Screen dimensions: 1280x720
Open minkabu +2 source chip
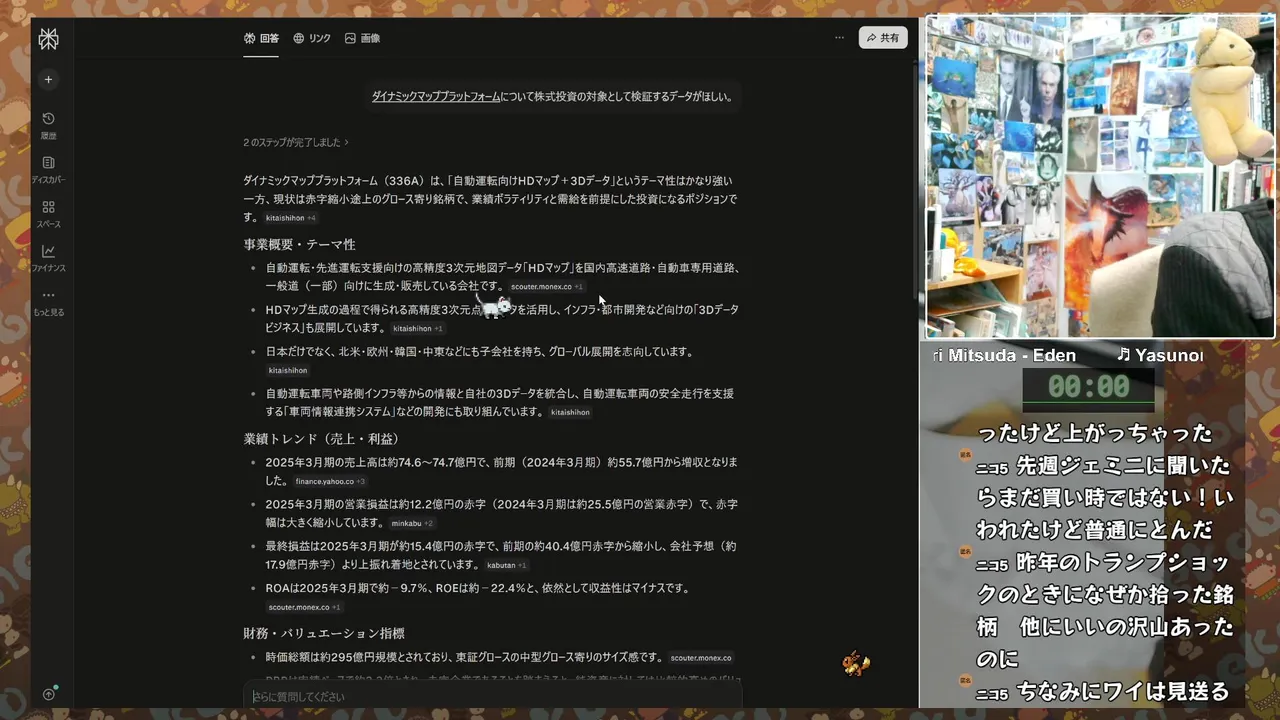[412, 524]
